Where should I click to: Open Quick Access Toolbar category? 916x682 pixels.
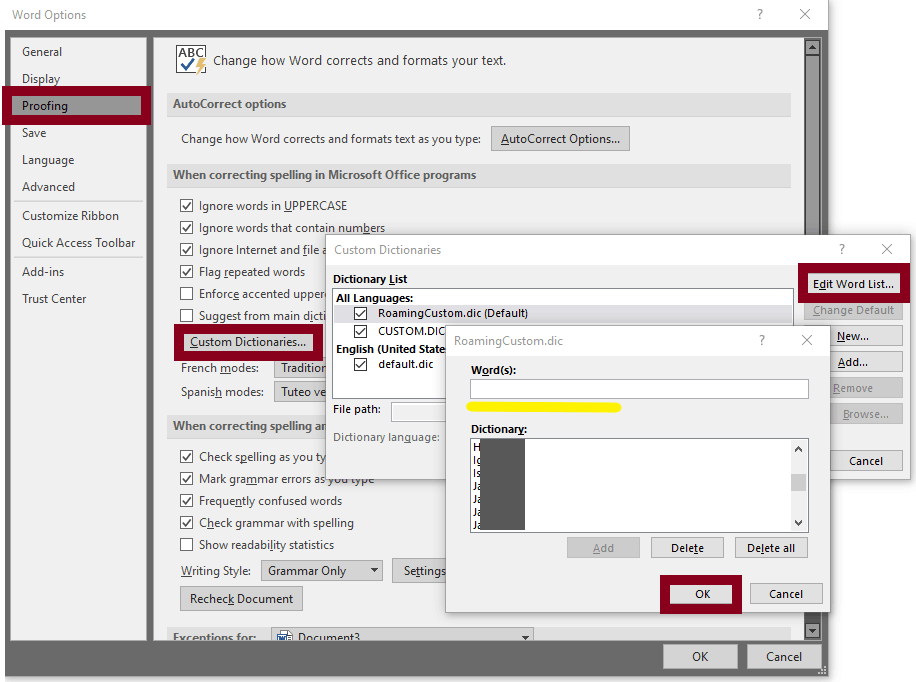tap(78, 243)
